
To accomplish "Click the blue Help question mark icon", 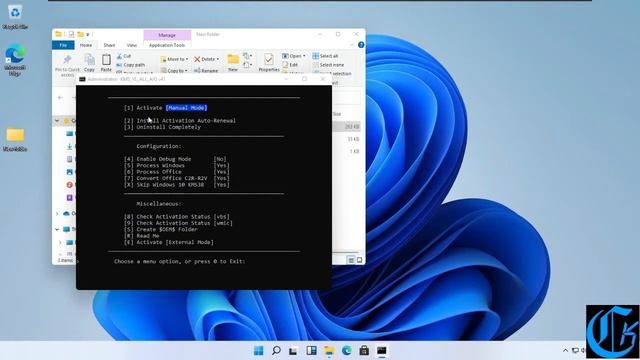I will pos(361,45).
